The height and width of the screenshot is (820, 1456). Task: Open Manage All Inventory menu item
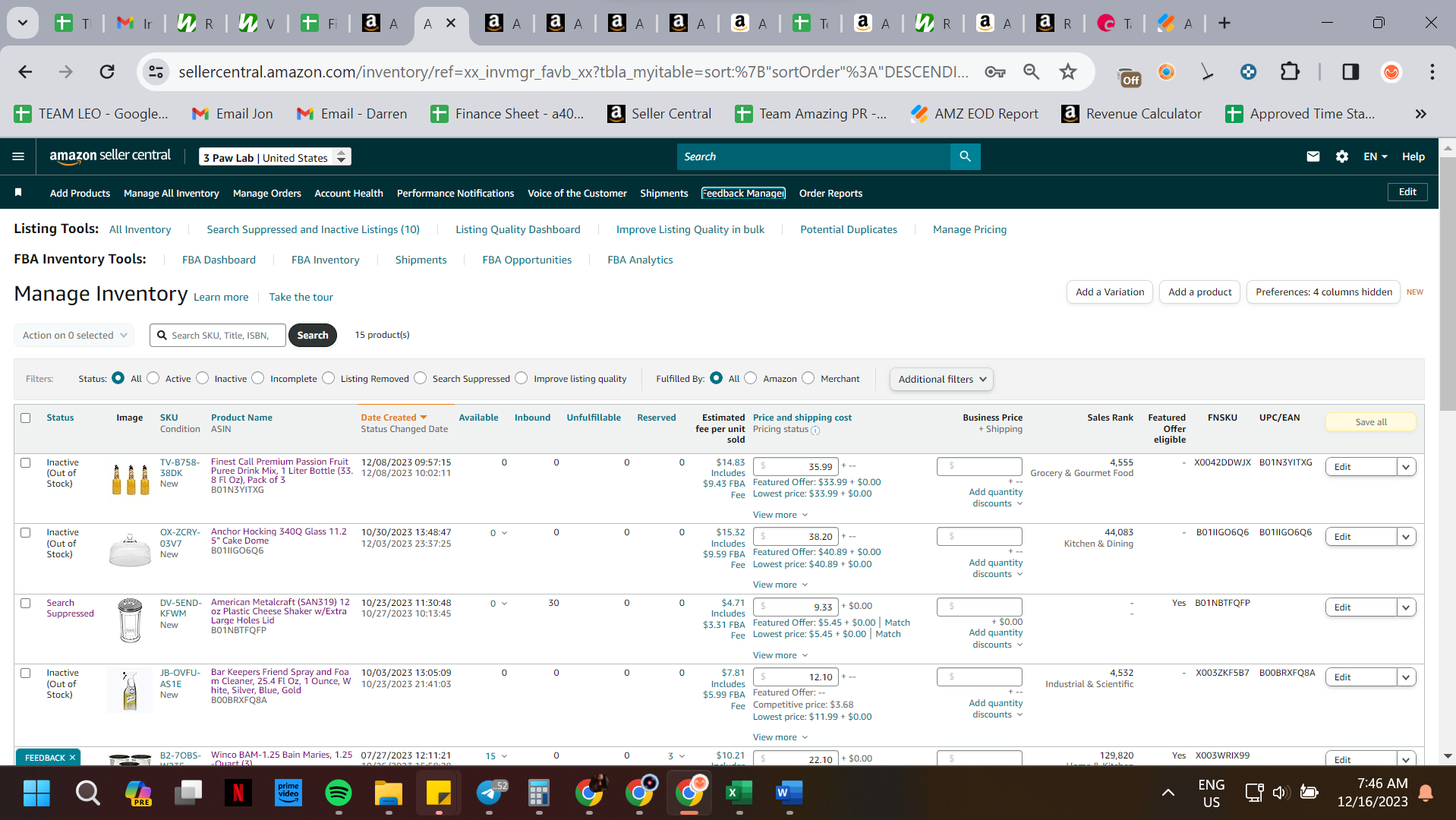click(172, 193)
